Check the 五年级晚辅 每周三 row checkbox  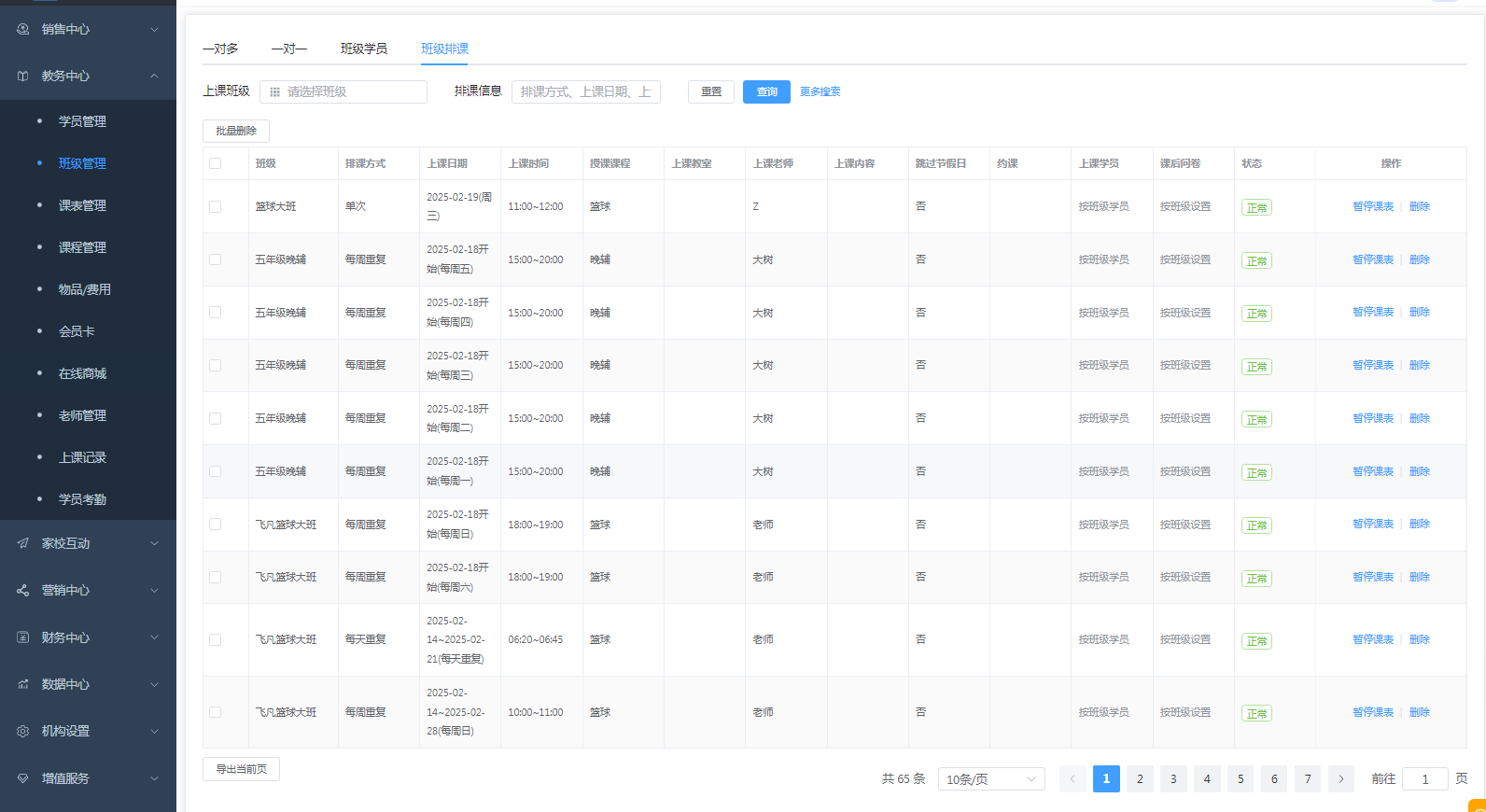point(216,365)
